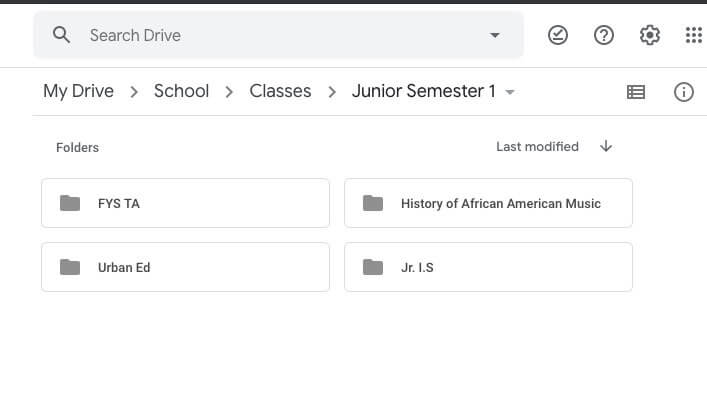
Task: Open the Help question mark icon
Action: point(604,35)
